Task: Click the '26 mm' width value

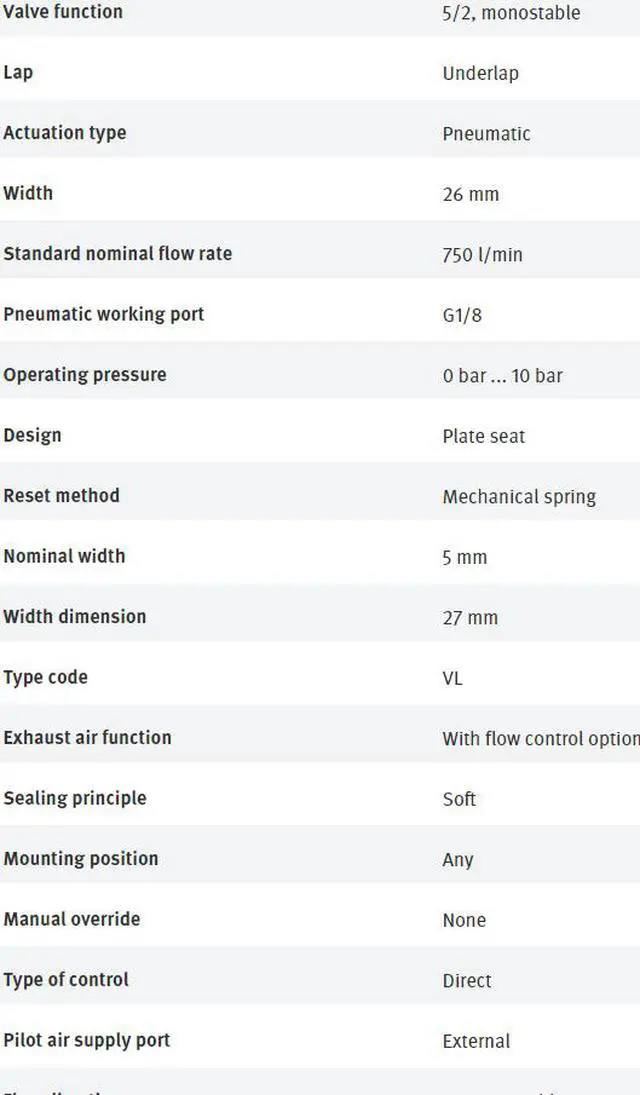Action: [x=471, y=194]
